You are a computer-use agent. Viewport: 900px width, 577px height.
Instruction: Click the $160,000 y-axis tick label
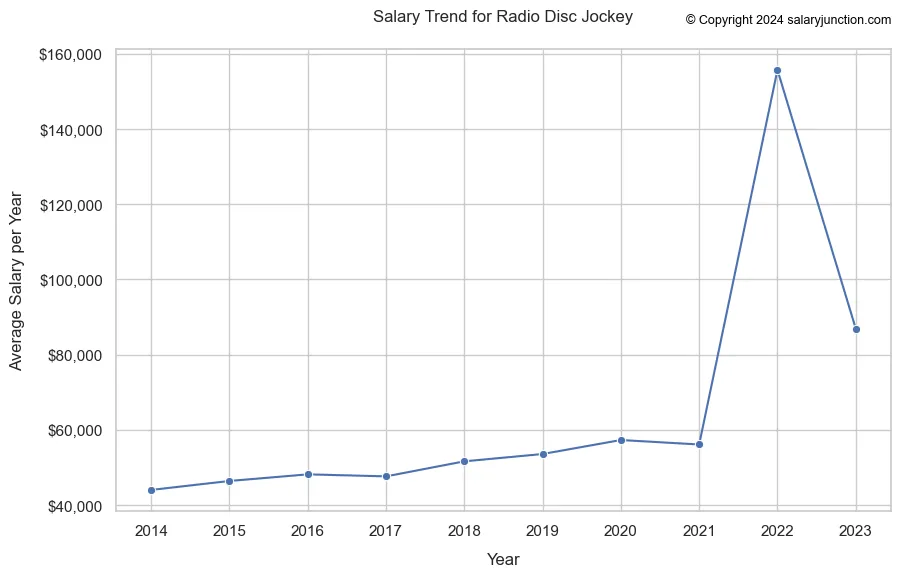pos(70,54)
